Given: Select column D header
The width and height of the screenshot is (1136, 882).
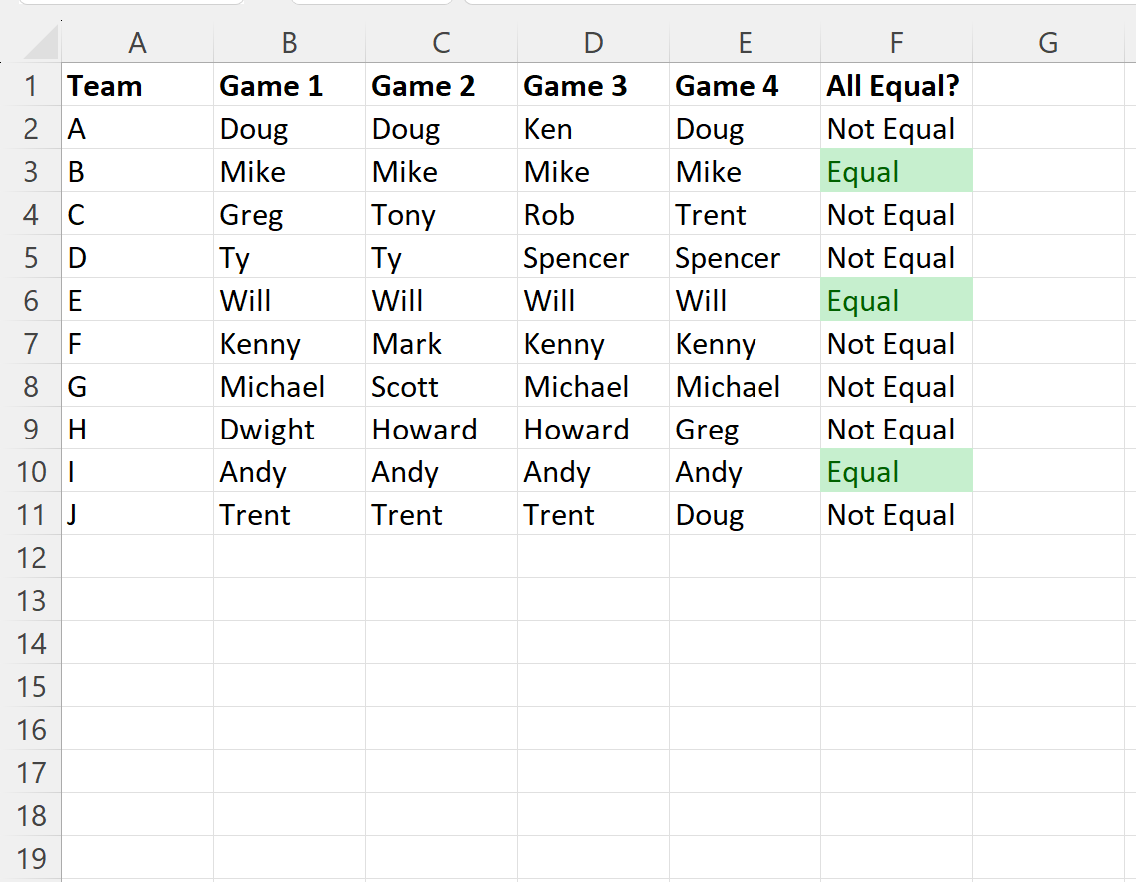Looking at the screenshot, I should point(593,43).
